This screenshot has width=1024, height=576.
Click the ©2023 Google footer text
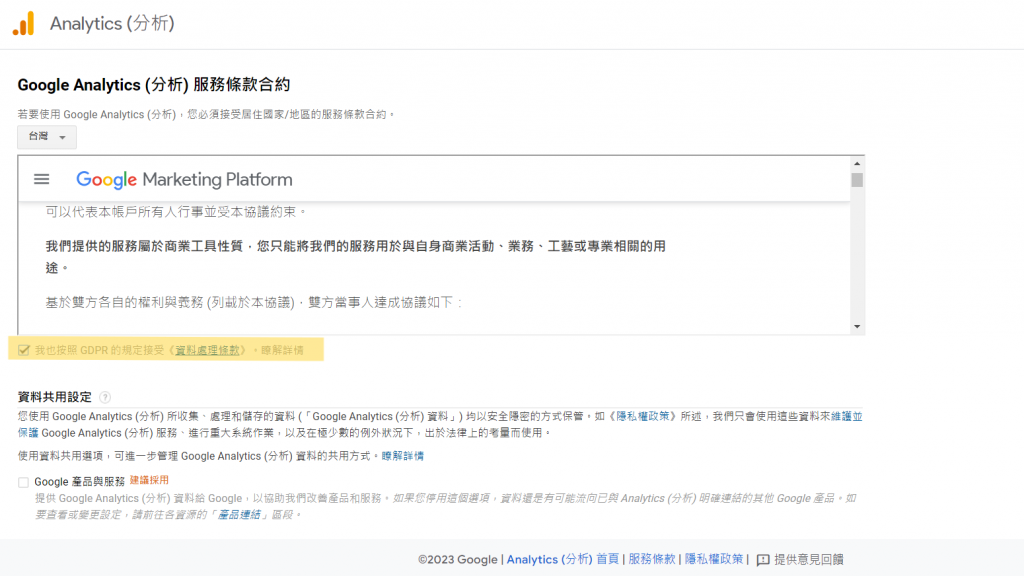pos(457,560)
